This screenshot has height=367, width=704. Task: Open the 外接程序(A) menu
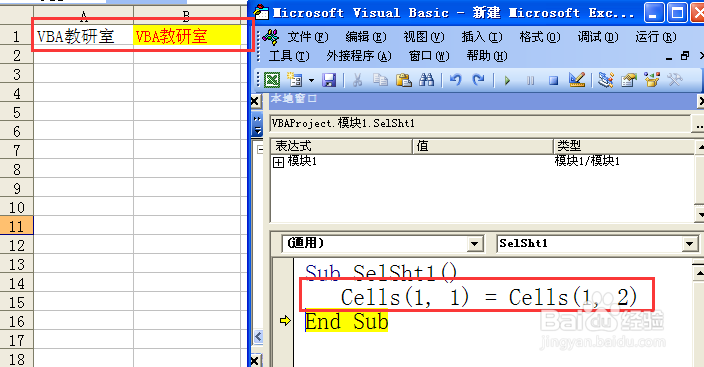pyautogui.click(x=359, y=56)
